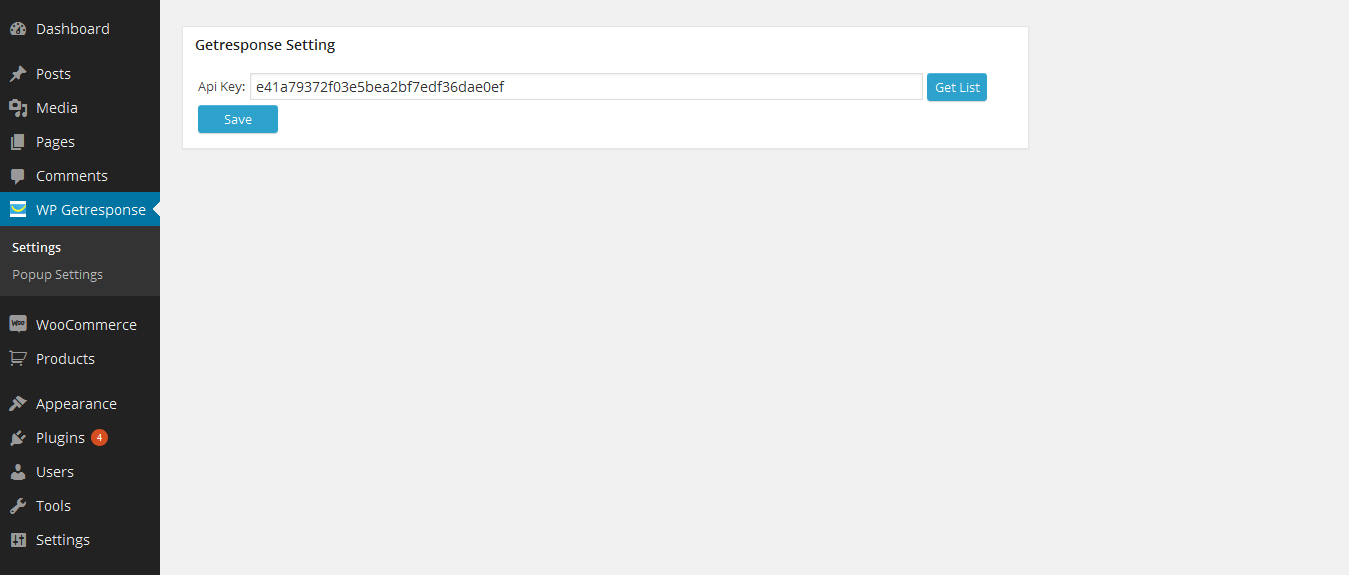Screen dimensions: 1349x575
Task: Click the Plugins plug icon
Action: coord(18,438)
